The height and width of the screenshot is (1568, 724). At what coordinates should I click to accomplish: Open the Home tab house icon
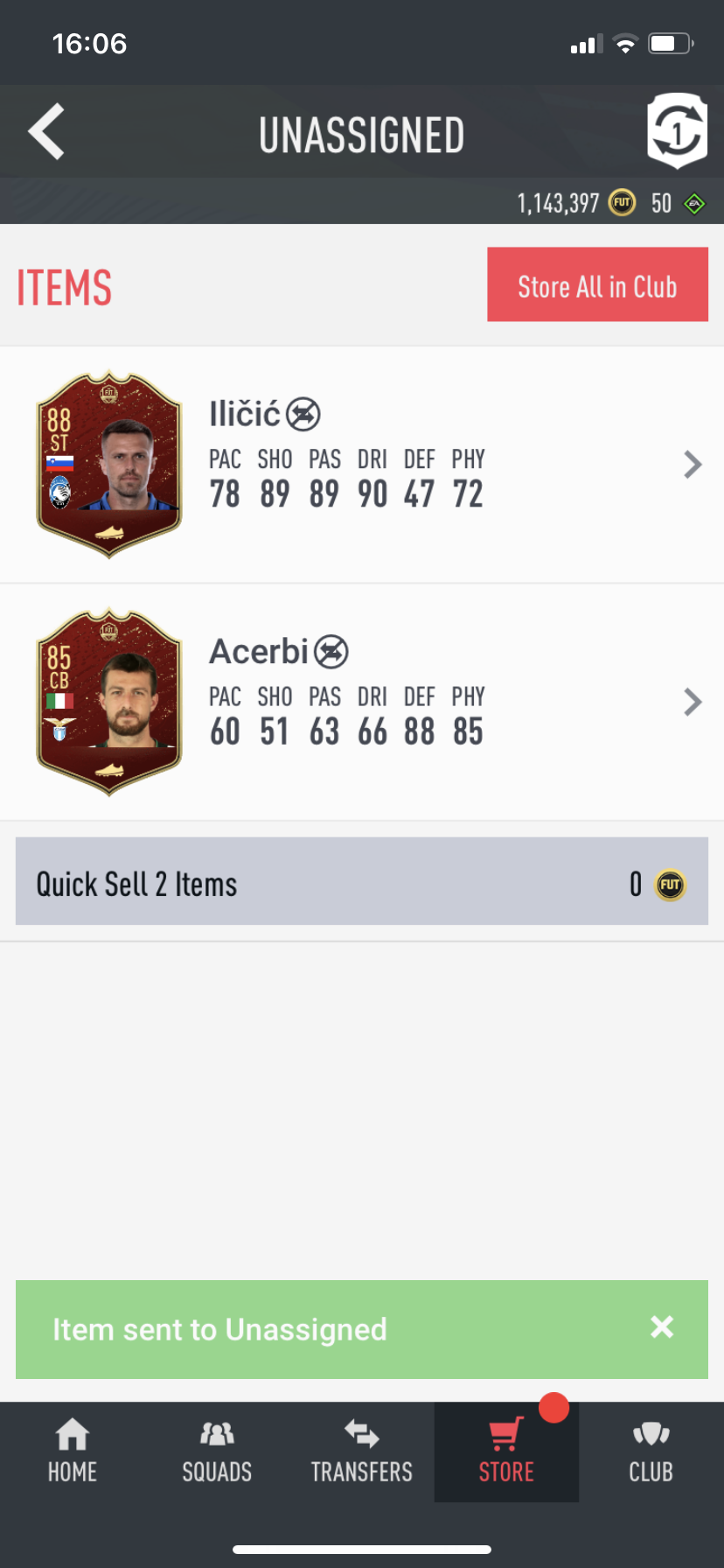(x=73, y=1434)
